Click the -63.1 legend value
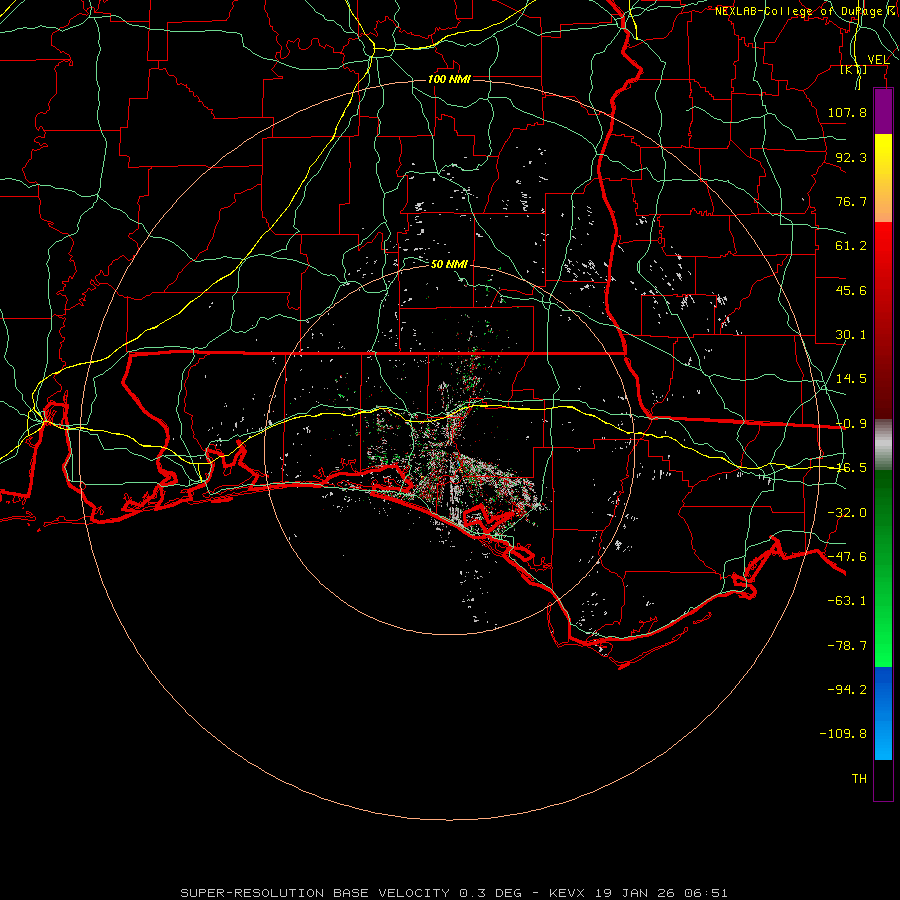This screenshot has height=900, width=900. click(x=847, y=601)
